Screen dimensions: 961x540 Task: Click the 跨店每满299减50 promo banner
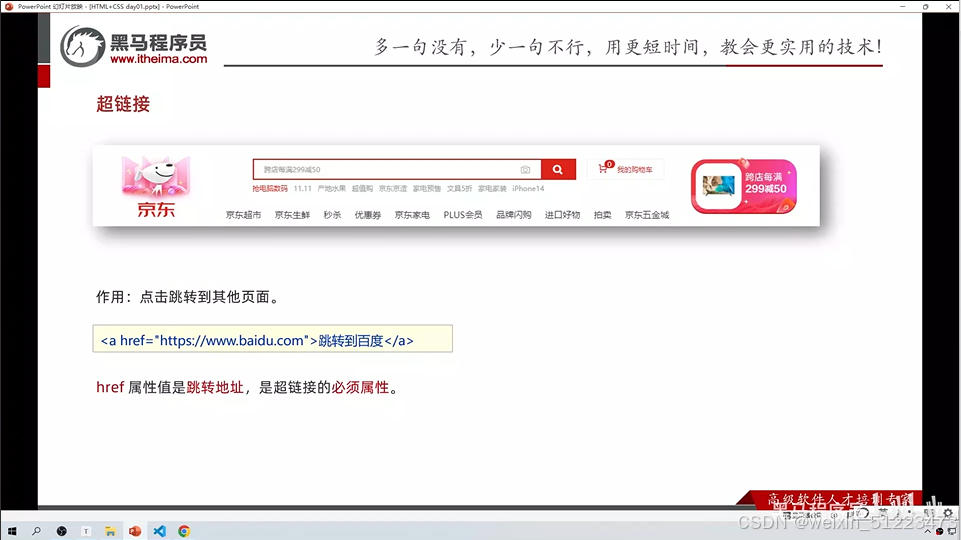pyautogui.click(x=743, y=186)
